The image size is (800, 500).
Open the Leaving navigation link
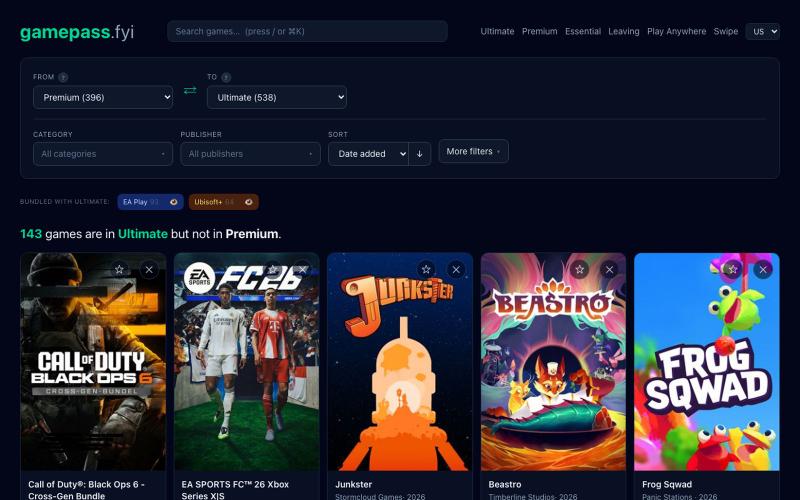coord(623,31)
